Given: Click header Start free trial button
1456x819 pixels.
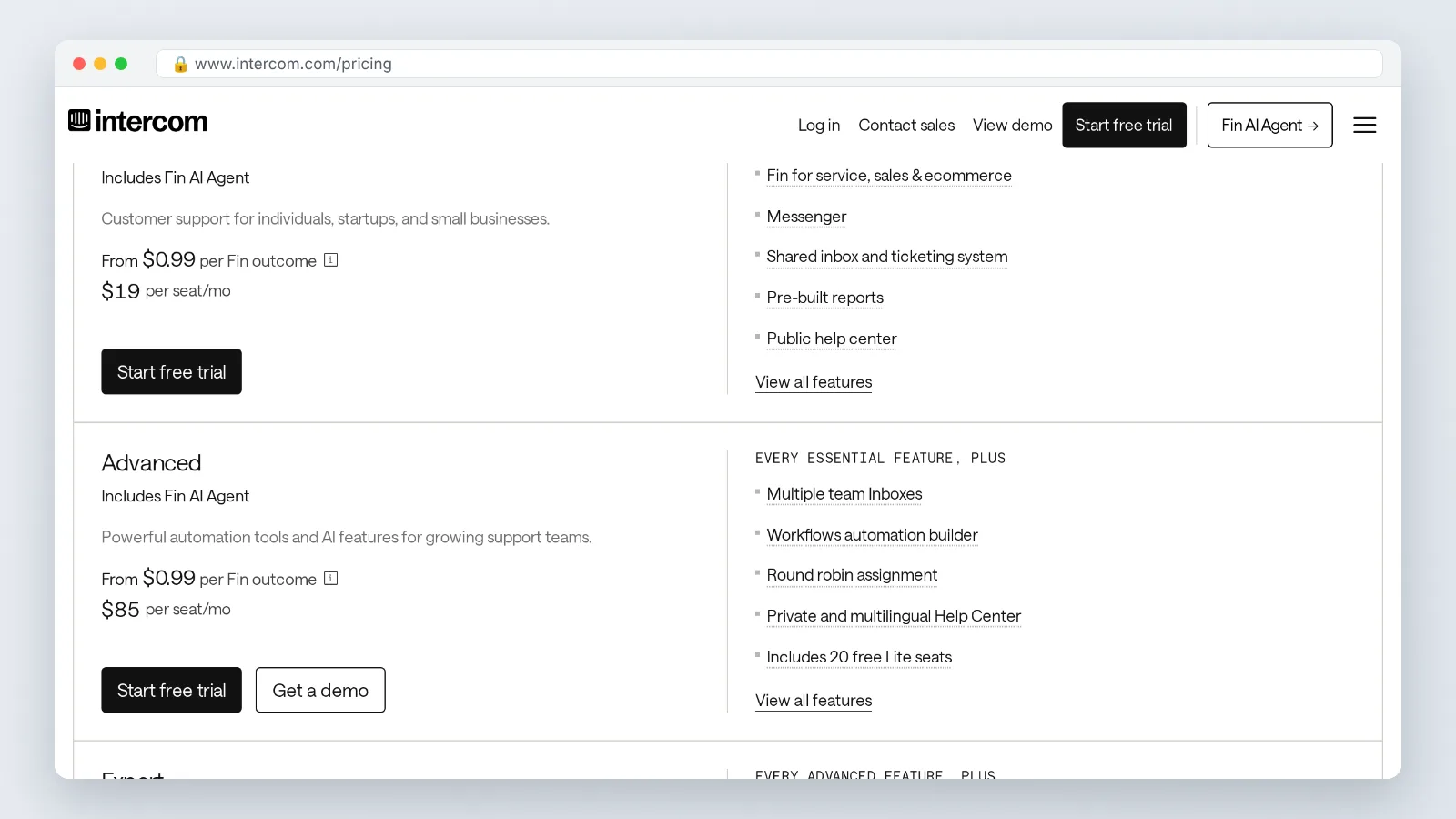Looking at the screenshot, I should click(x=1124, y=126).
